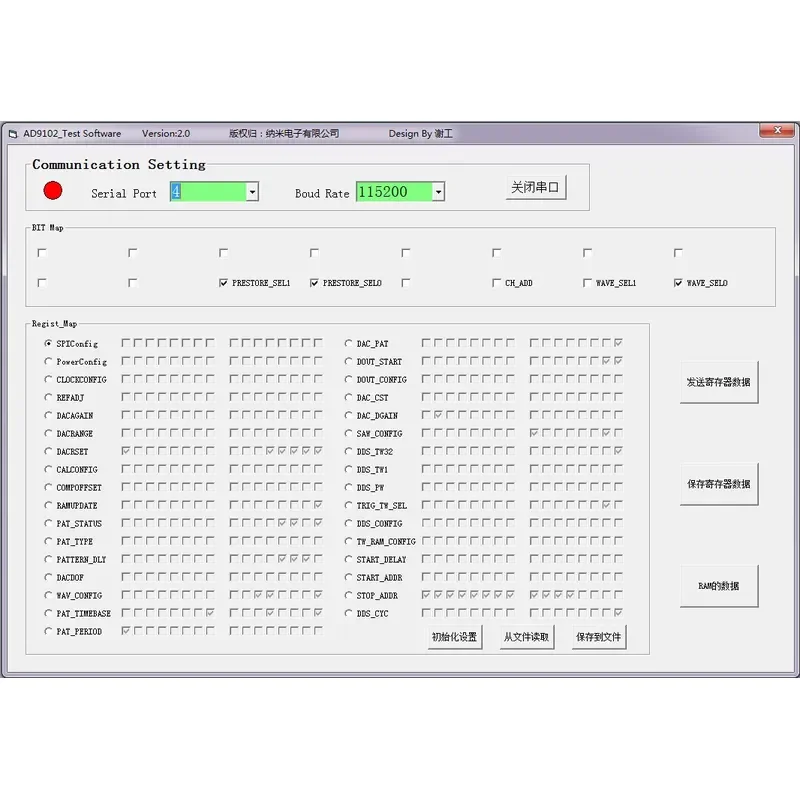
Task: Select the TRIG_TW_SEL radio button
Action: (348, 505)
